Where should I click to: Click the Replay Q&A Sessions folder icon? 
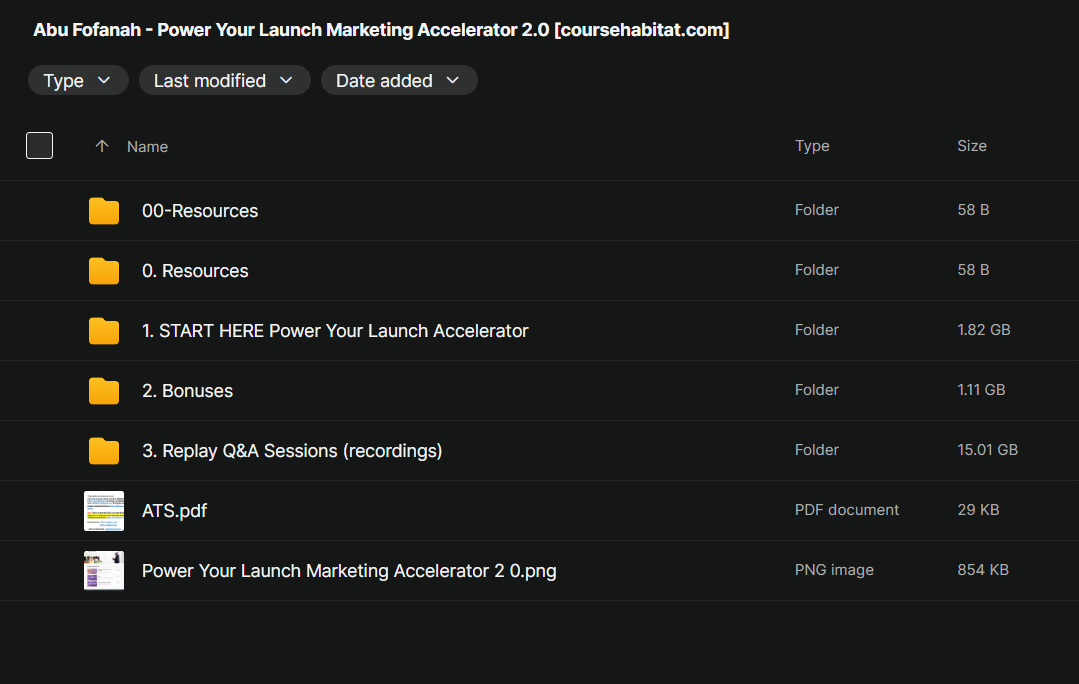coord(104,451)
